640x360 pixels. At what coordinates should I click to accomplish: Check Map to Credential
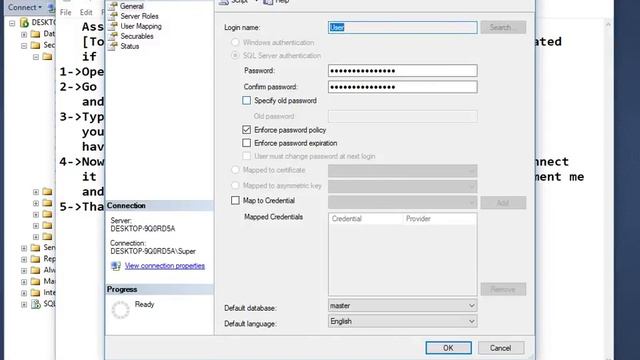[x=235, y=200]
